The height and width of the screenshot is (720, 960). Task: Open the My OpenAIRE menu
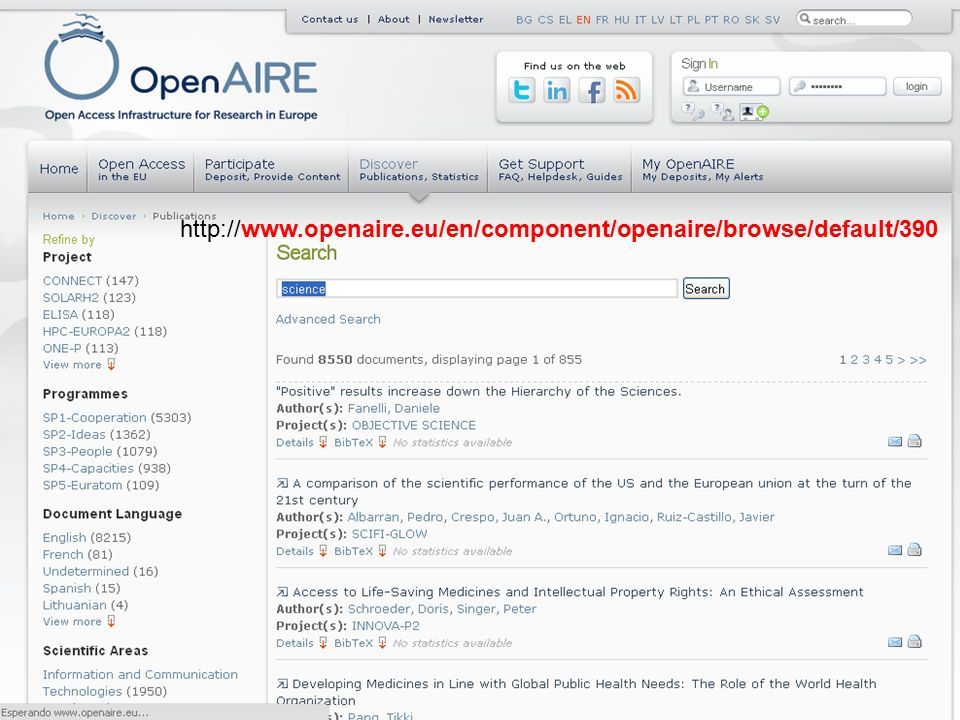point(702,169)
